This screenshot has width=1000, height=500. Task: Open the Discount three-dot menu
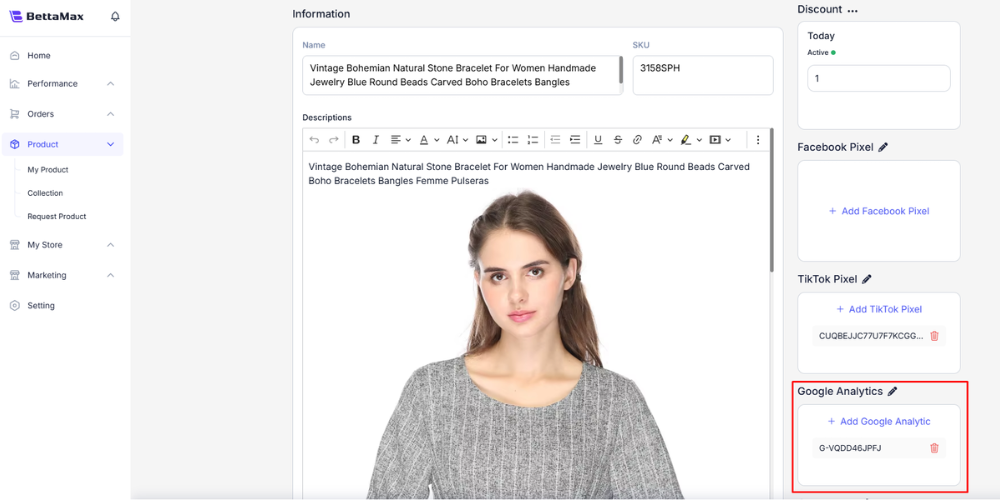852,10
